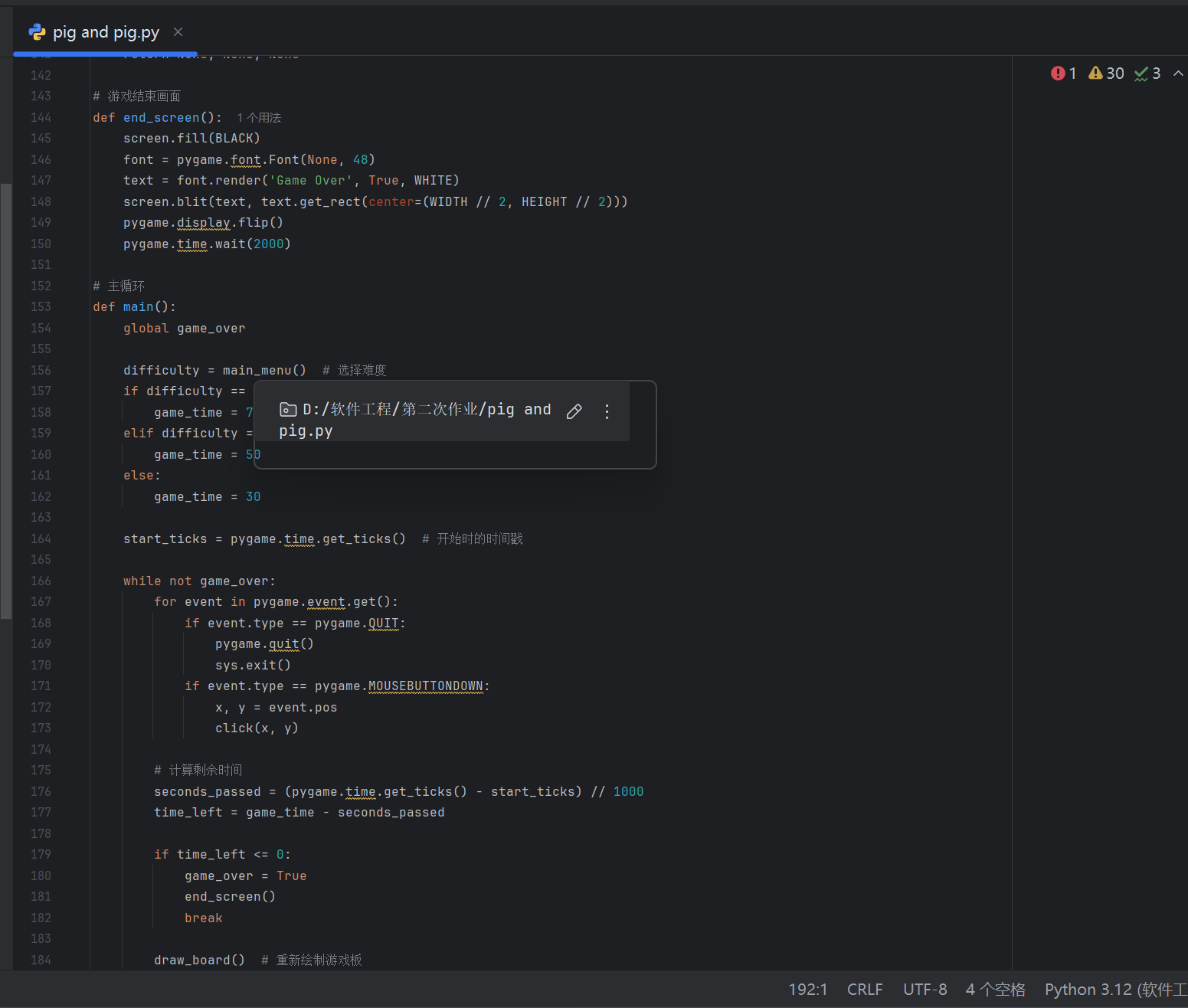The width and height of the screenshot is (1188, 1008).
Task: Click on 'def end_screen():' line
Action: point(157,117)
